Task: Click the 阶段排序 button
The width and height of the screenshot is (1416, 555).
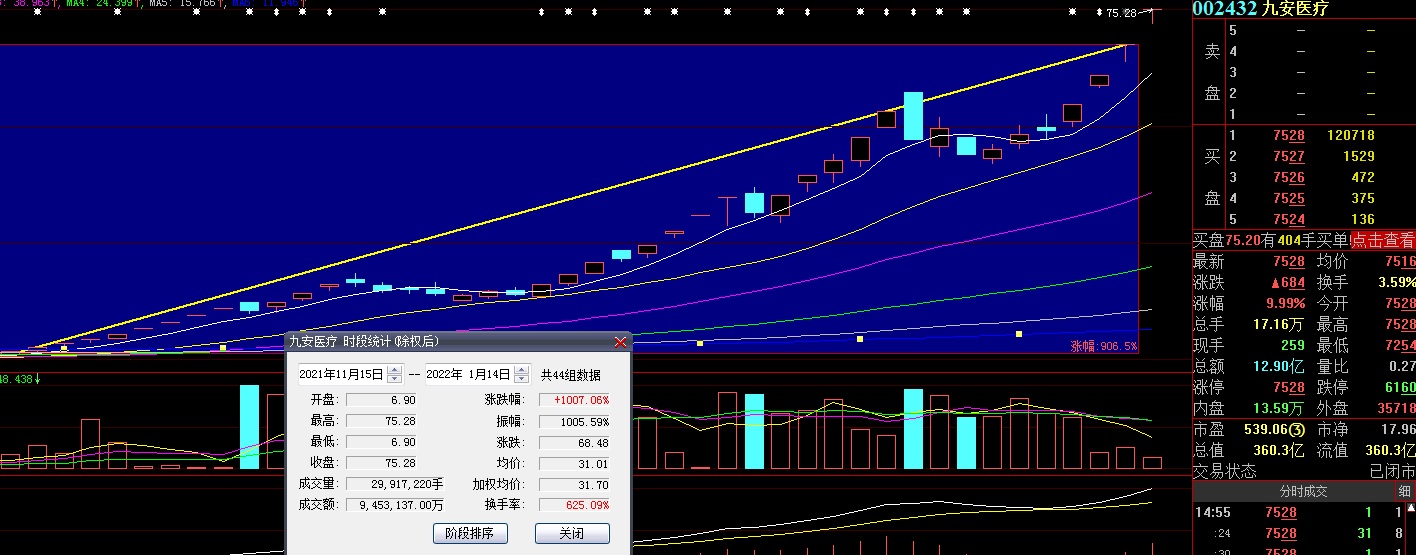Action: tap(470, 533)
